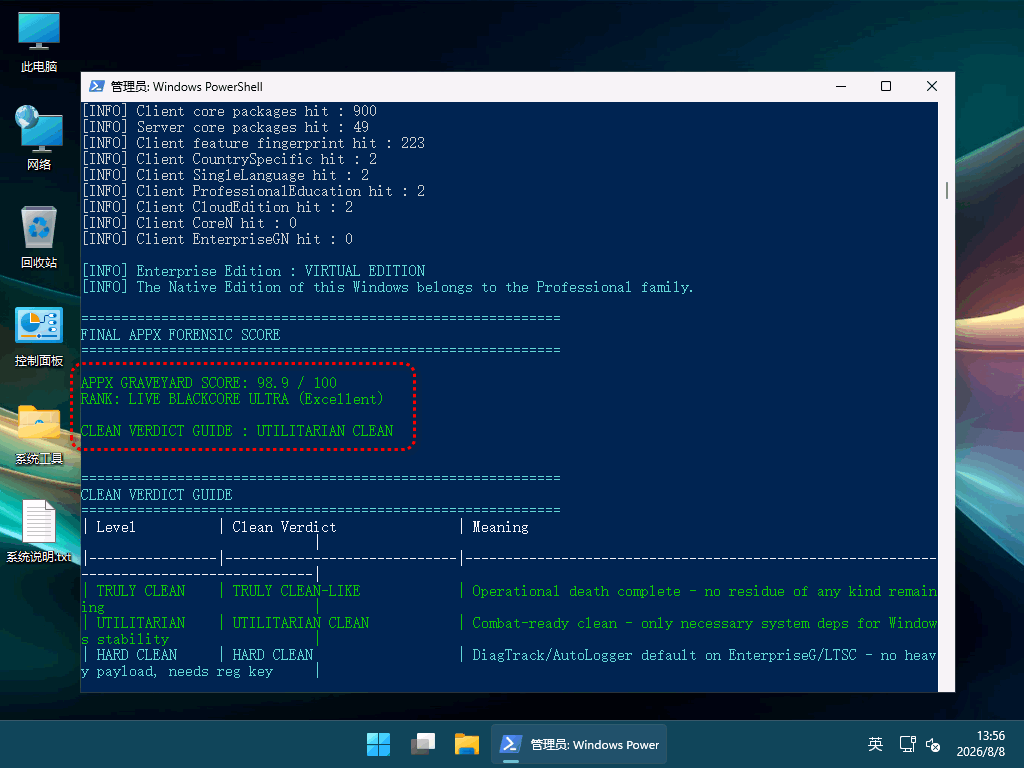The height and width of the screenshot is (768, 1024).
Task: Click the line 'Client CoreN hit : 0'
Action: click(x=189, y=223)
